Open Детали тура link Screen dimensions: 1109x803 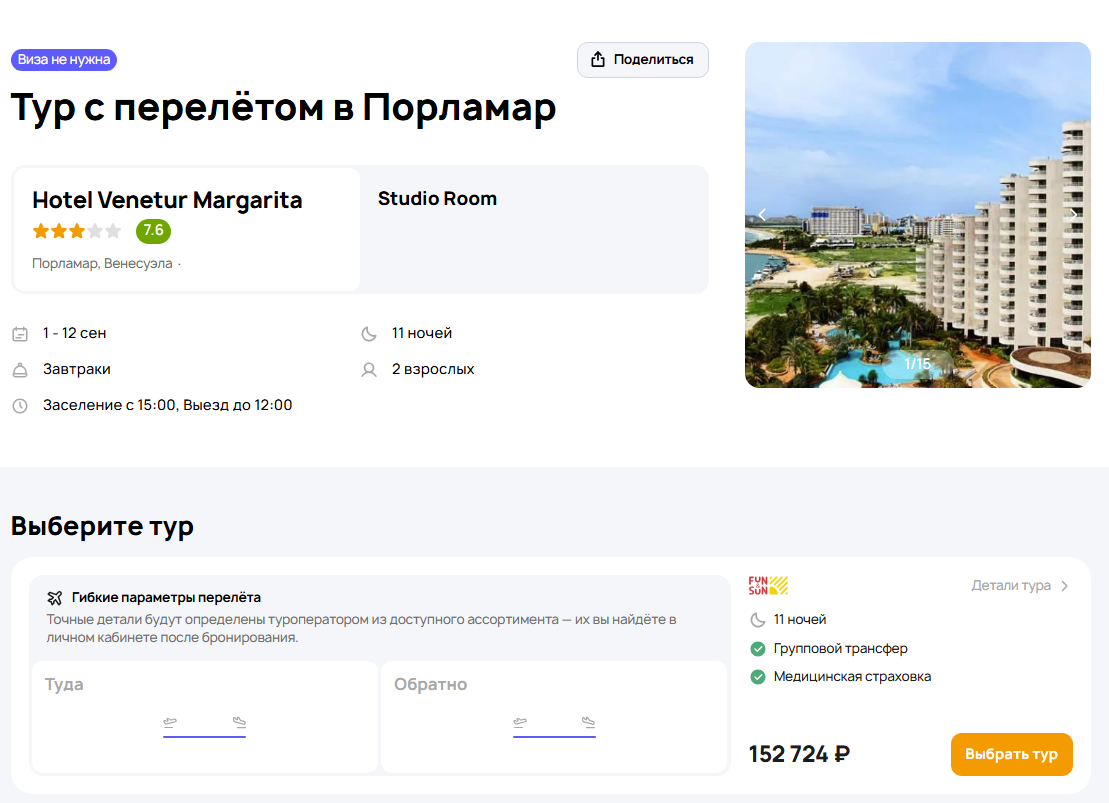pyautogui.click(x=1020, y=586)
